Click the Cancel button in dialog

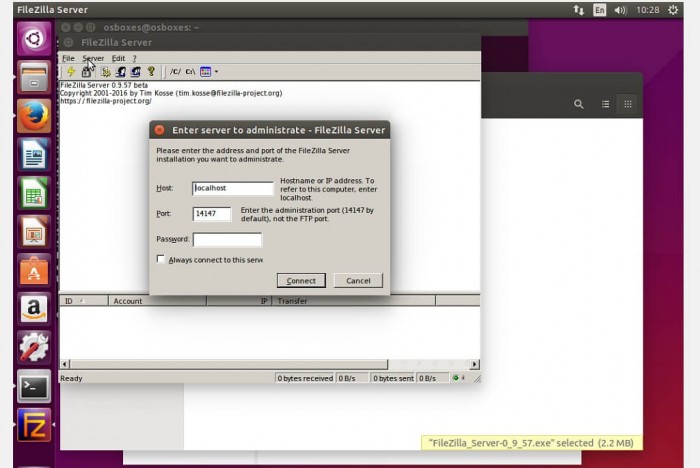pos(358,280)
